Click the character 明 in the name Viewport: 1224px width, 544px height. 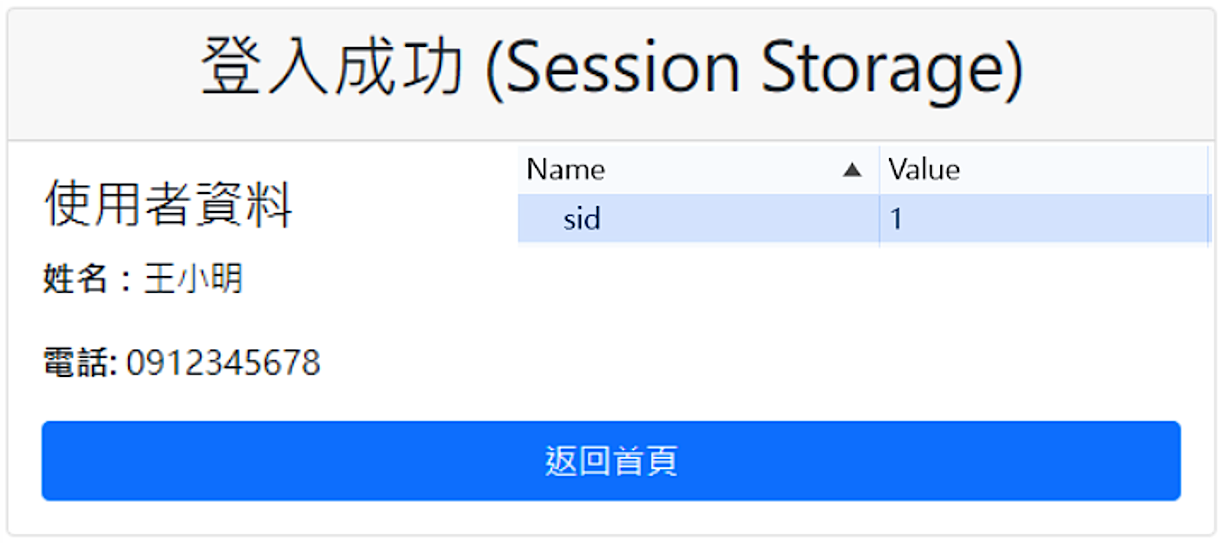(227, 279)
